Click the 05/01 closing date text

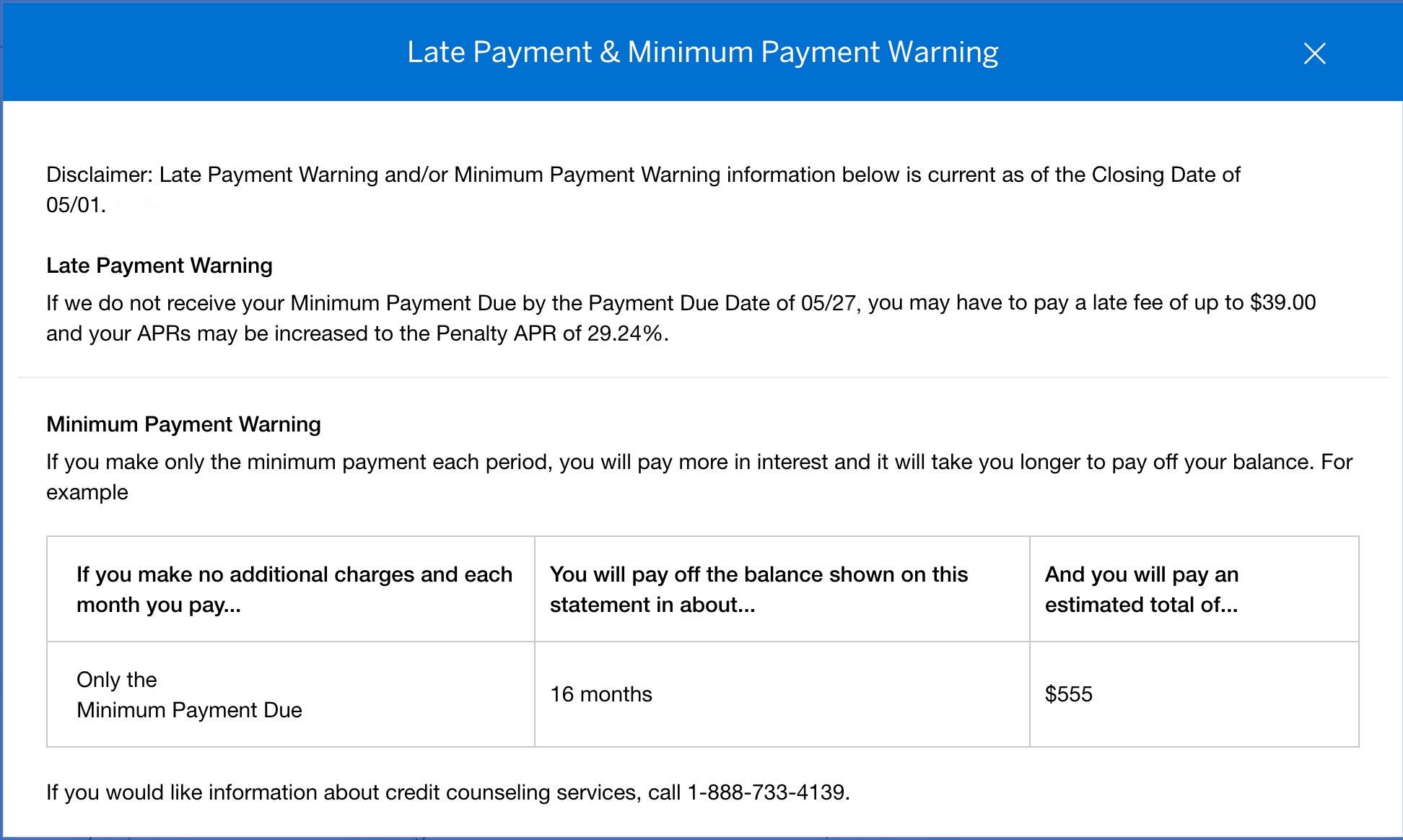click(x=74, y=205)
